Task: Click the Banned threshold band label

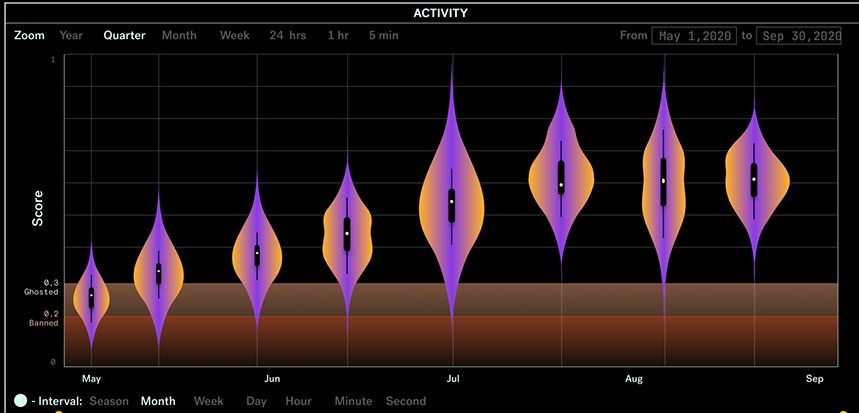Action: [x=42, y=323]
